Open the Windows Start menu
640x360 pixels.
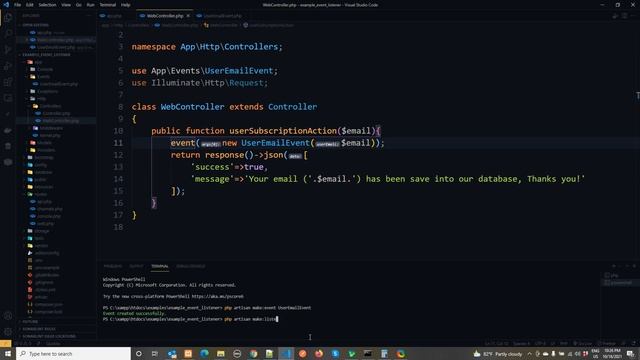click(x=8, y=353)
